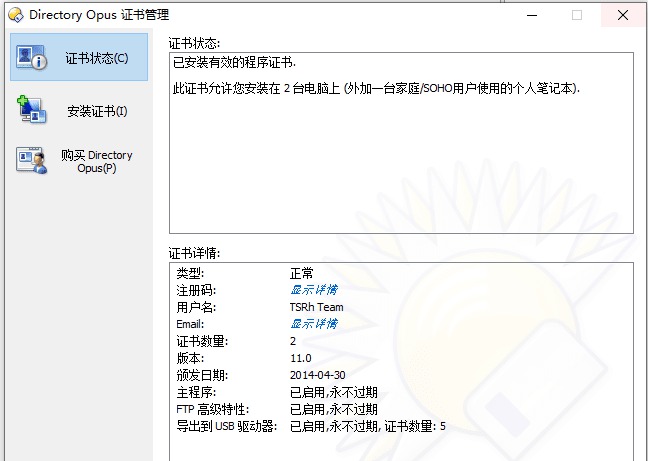
Task: Click the 证书状态 certificate status icon
Action: 32,57
